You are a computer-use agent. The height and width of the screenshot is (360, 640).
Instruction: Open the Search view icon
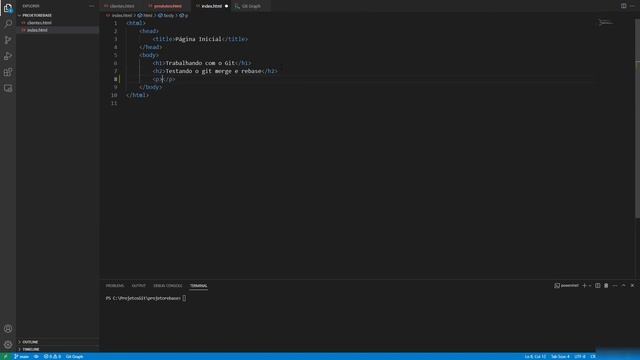[x=8, y=24]
